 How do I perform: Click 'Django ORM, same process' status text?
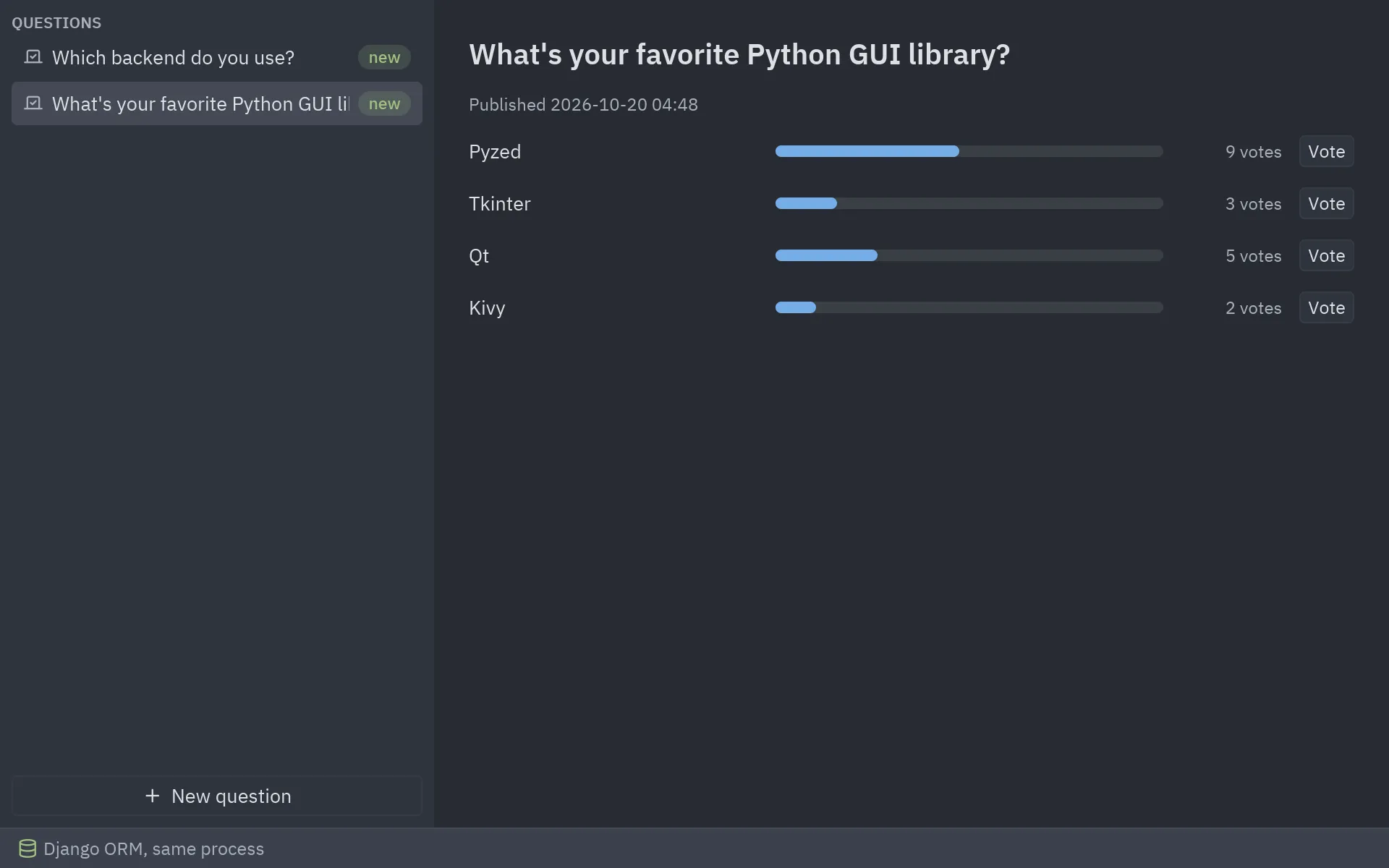click(153, 848)
